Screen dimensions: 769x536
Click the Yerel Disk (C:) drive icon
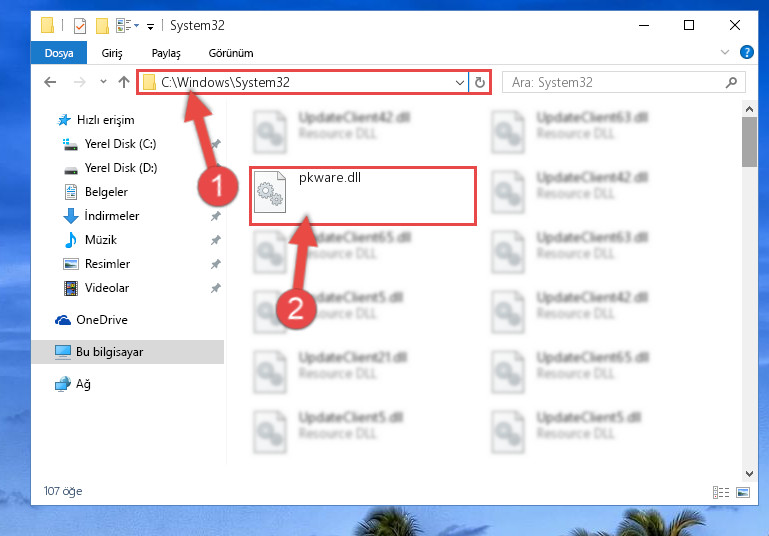[x=70, y=144]
